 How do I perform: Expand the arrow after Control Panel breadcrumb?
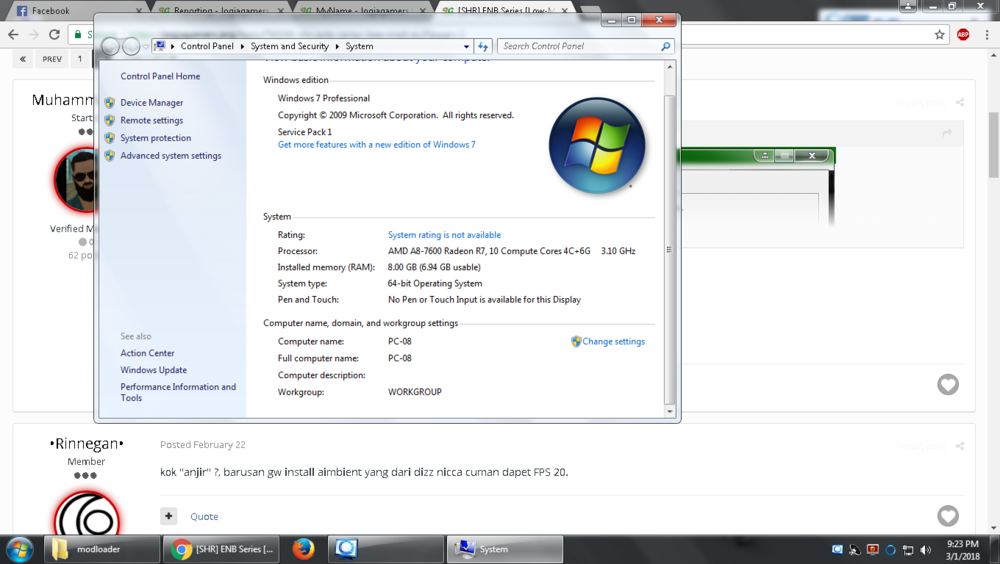click(242, 46)
